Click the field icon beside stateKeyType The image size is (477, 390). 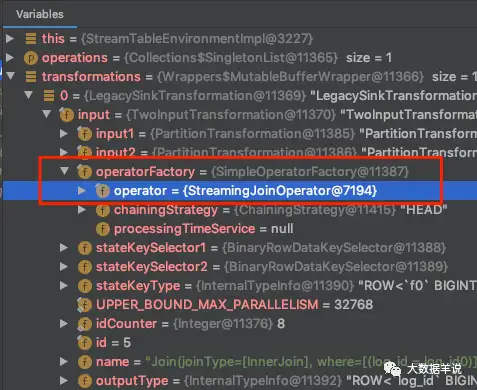(x=84, y=286)
